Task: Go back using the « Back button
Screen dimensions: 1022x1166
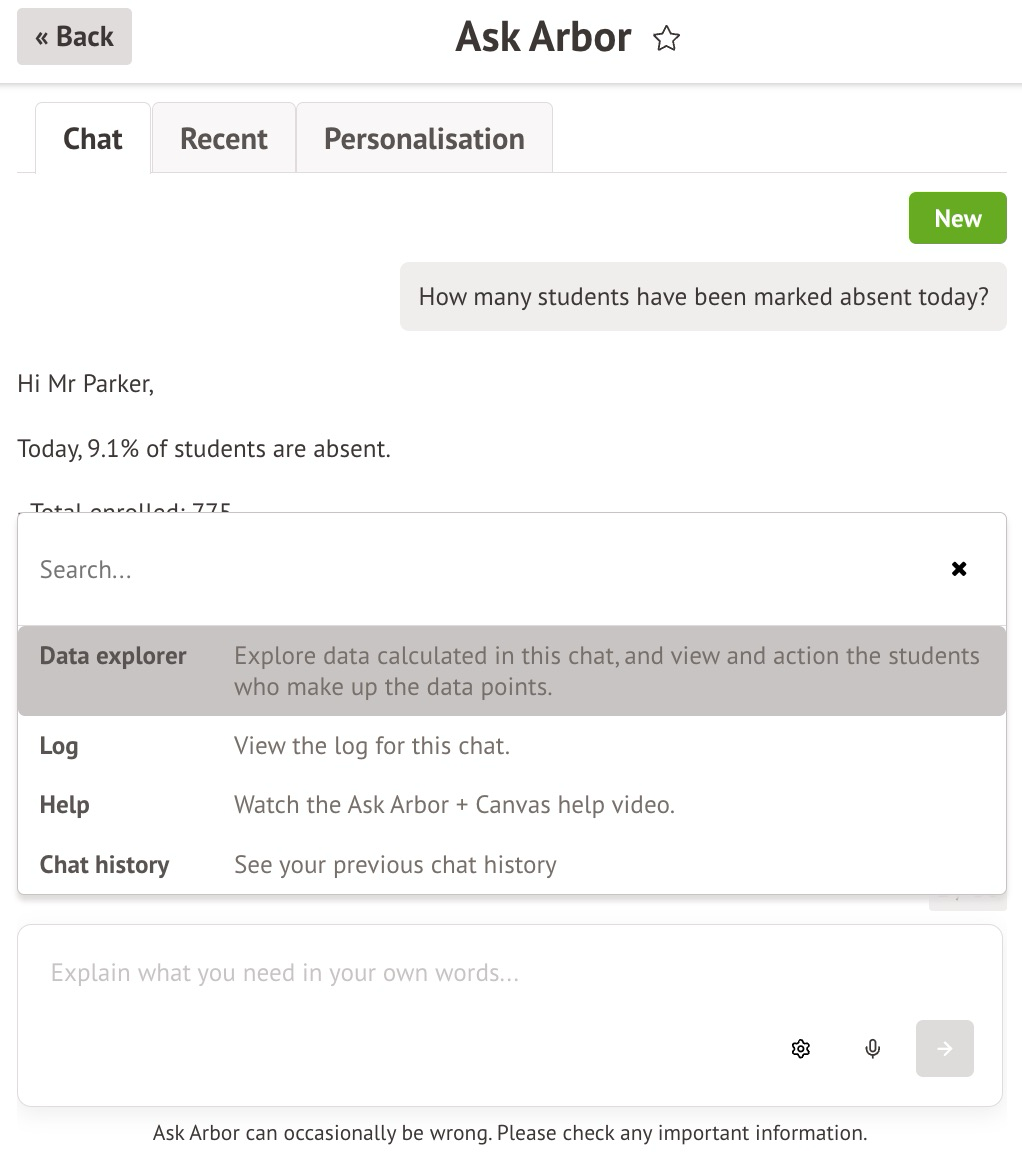Action: (x=74, y=37)
